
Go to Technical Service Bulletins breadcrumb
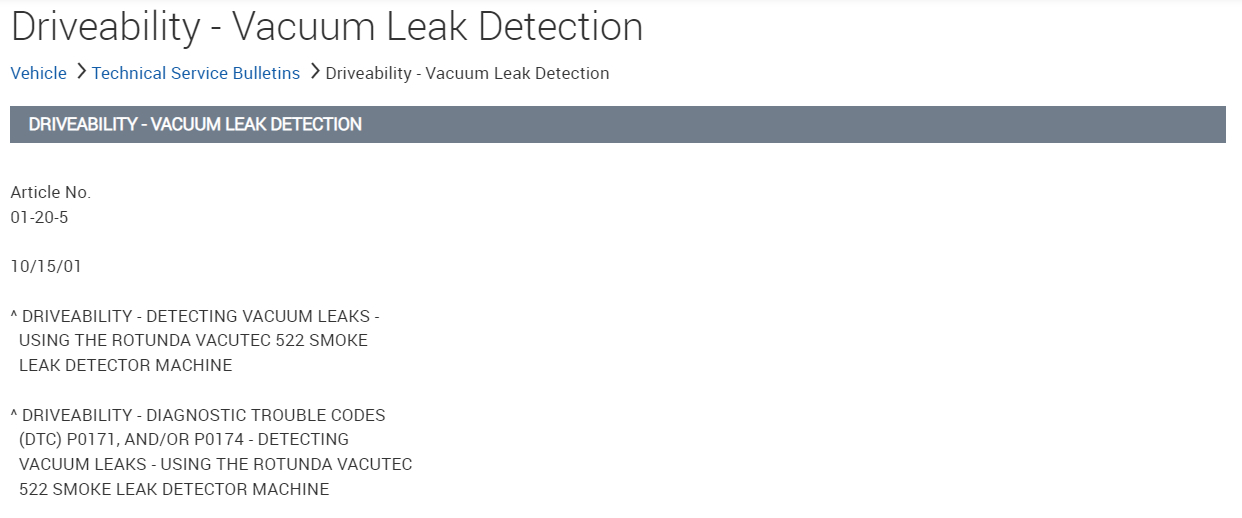click(x=196, y=73)
